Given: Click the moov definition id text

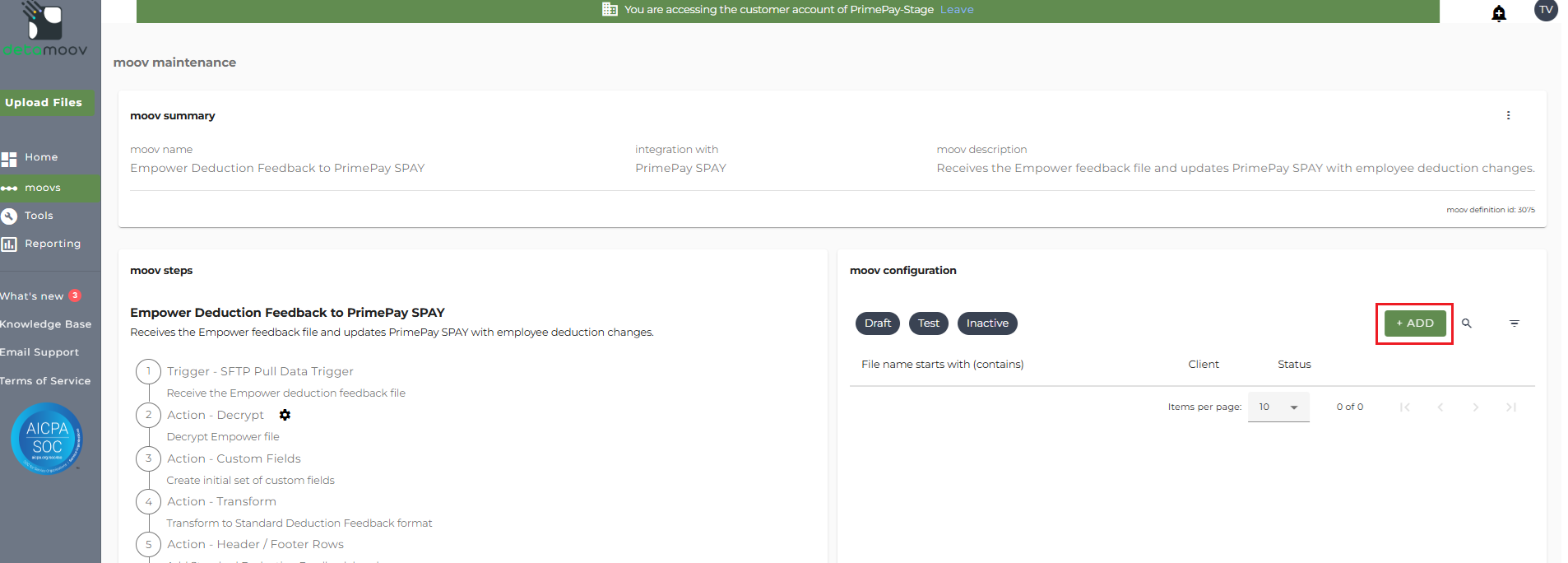Looking at the screenshot, I should click(1491, 210).
